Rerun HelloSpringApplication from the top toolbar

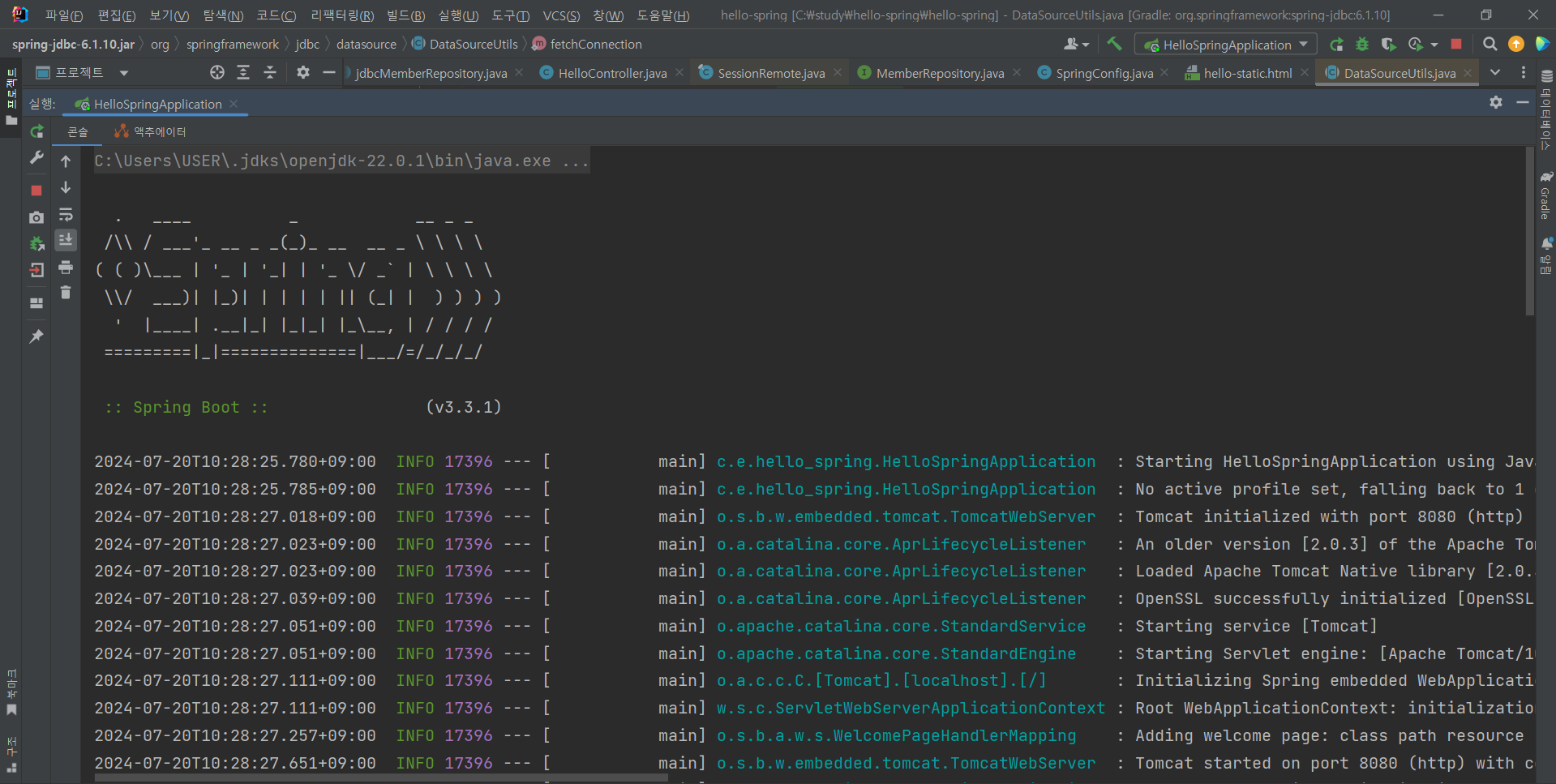click(1336, 44)
